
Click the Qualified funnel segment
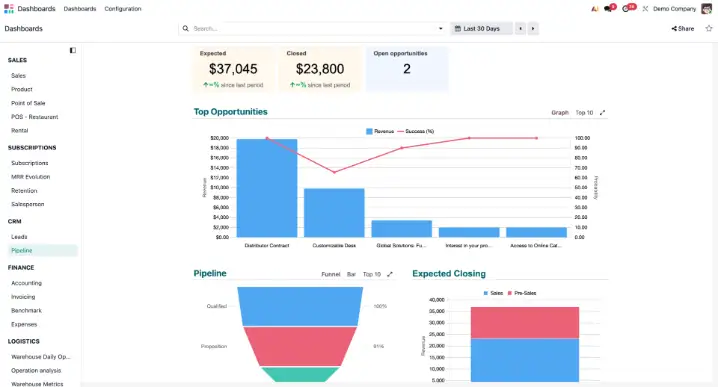300,306
